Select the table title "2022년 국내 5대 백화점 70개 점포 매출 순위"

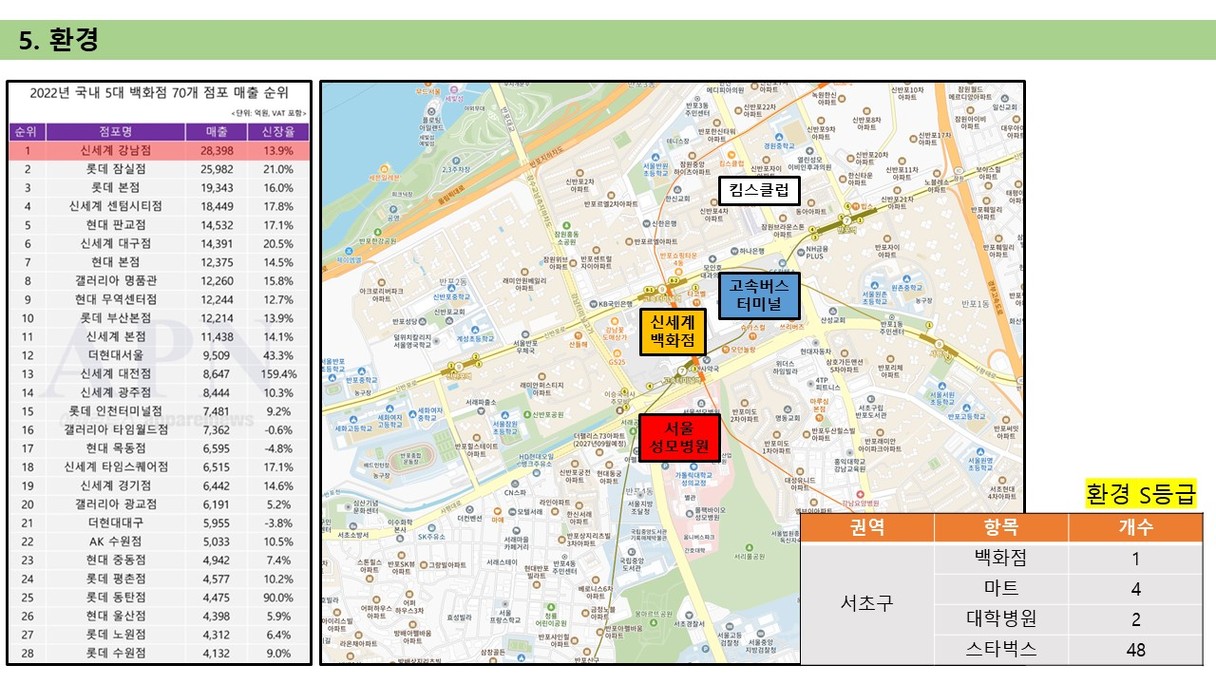point(158,93)
